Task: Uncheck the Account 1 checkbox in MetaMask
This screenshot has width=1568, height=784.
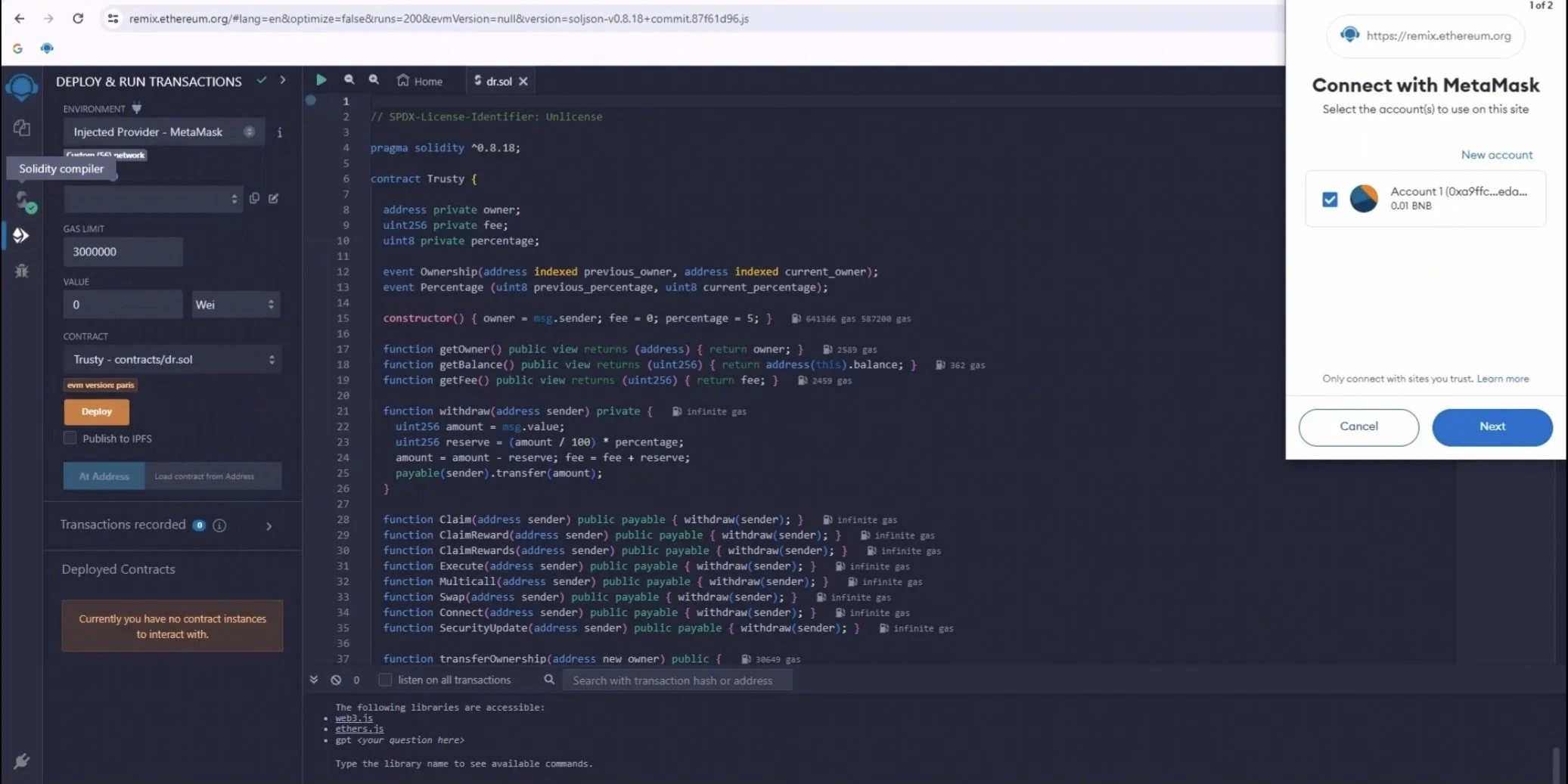Action: [x=1330, y=199]
